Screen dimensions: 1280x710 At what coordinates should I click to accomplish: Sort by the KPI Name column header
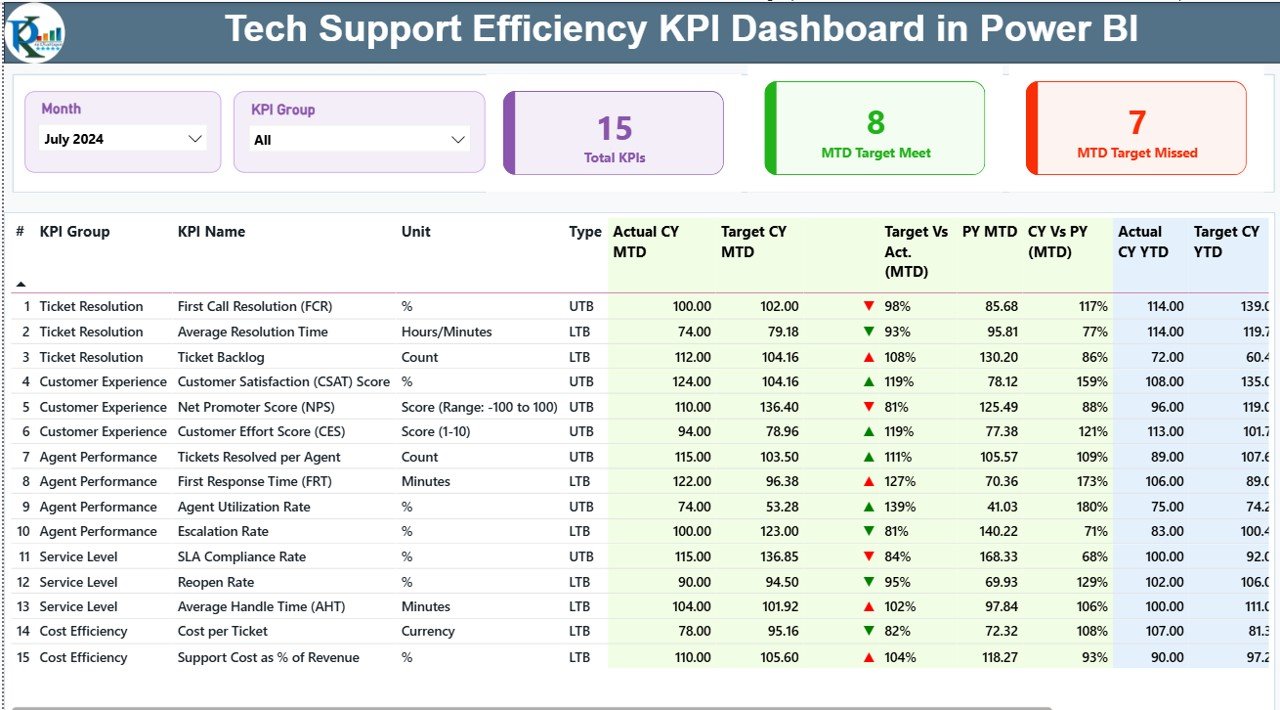coord(213,231)
